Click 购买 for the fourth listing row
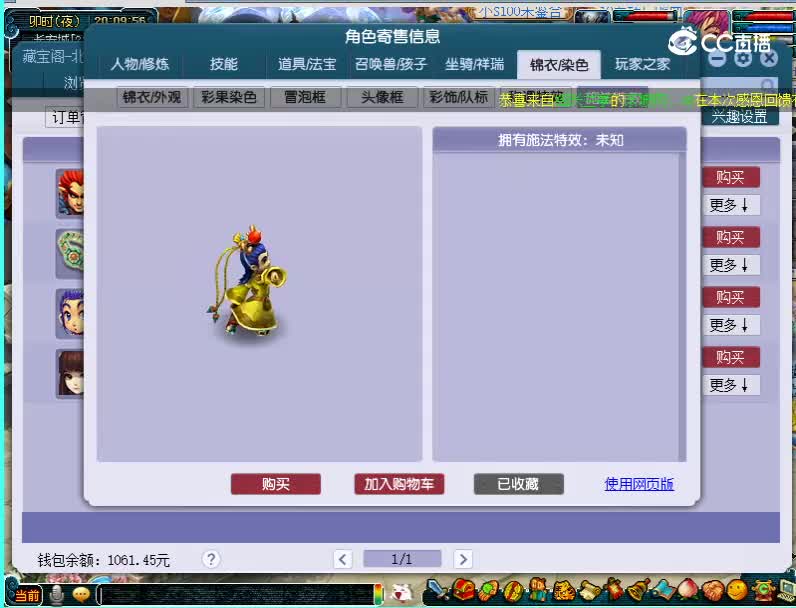The height and width of the screenshot is (608, 796). pos(731,357)
